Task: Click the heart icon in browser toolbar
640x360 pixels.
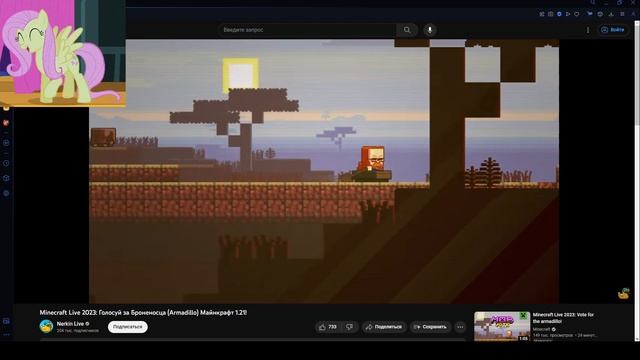Action: [576, 14]
